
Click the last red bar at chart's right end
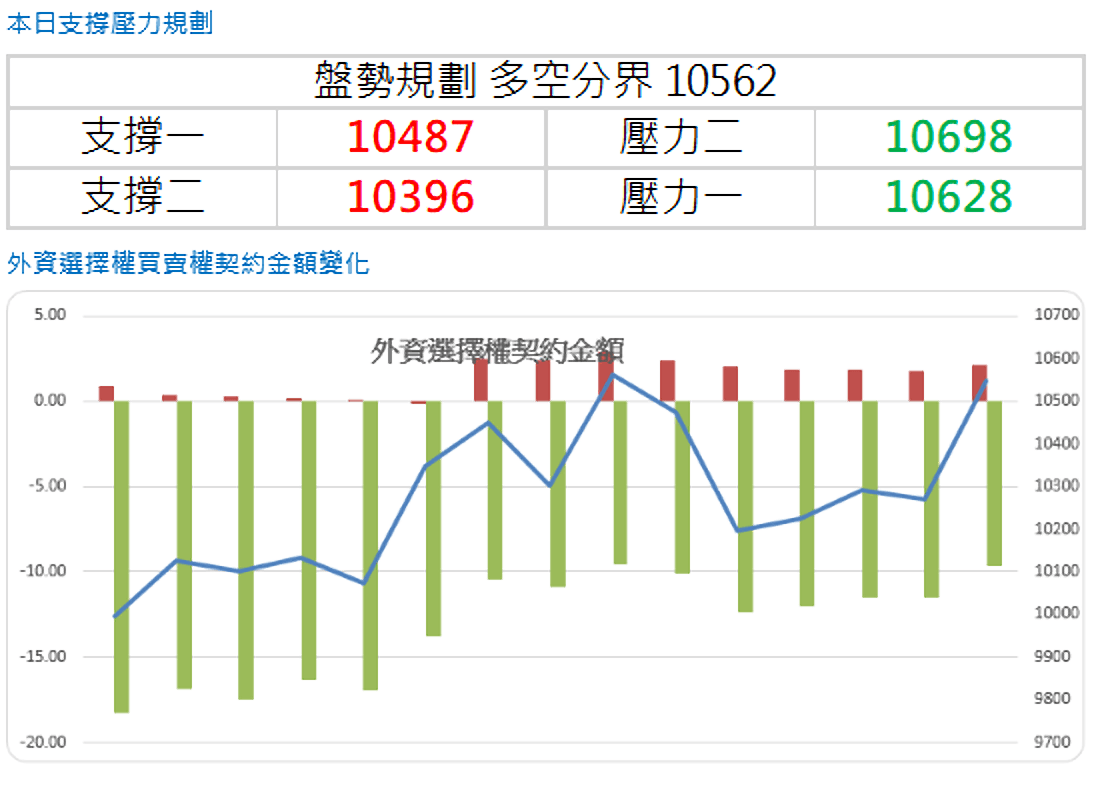tap(979, 383)
